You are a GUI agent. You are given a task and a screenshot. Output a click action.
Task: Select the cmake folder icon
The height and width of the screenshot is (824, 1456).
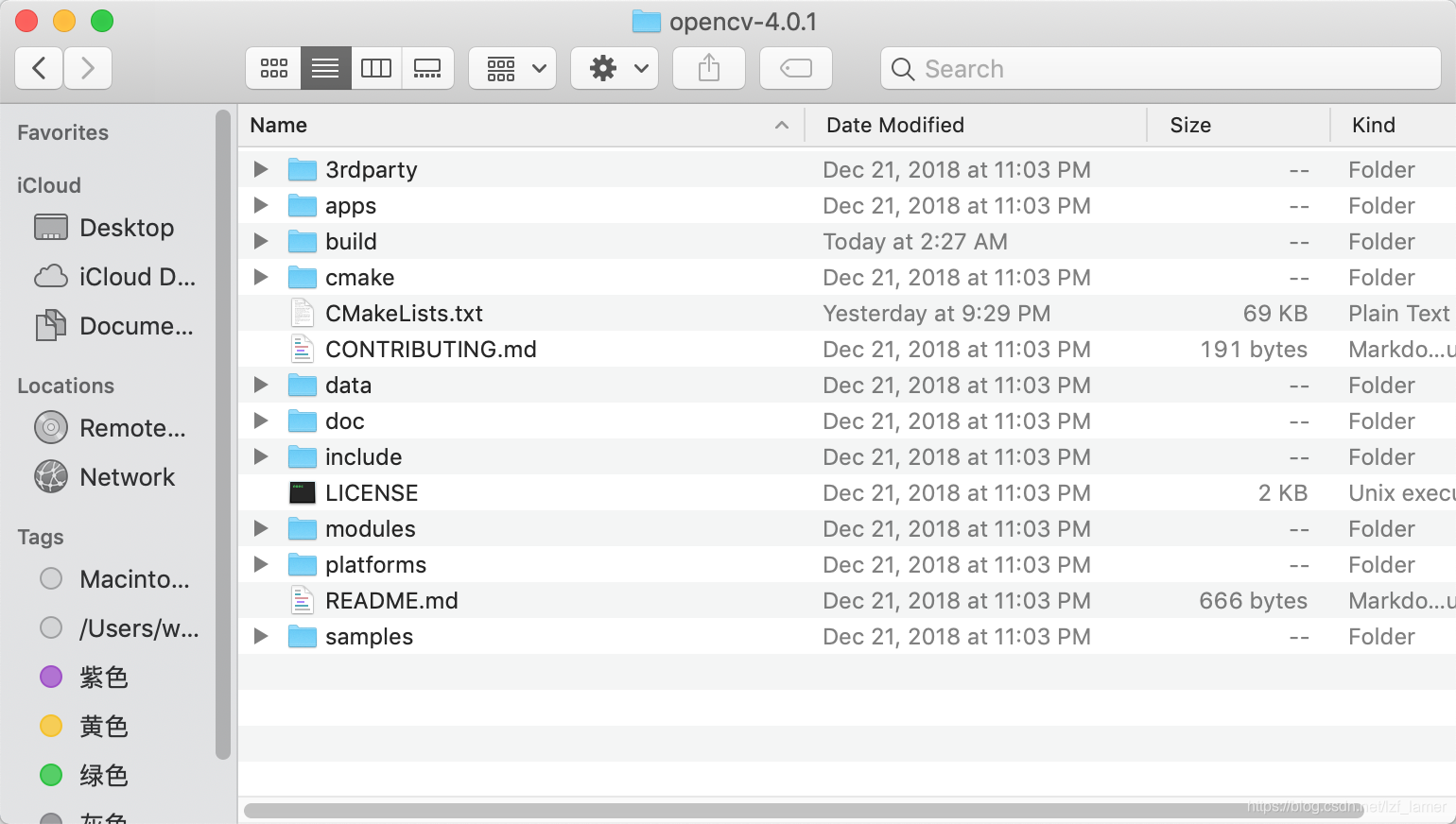(303, 277)
